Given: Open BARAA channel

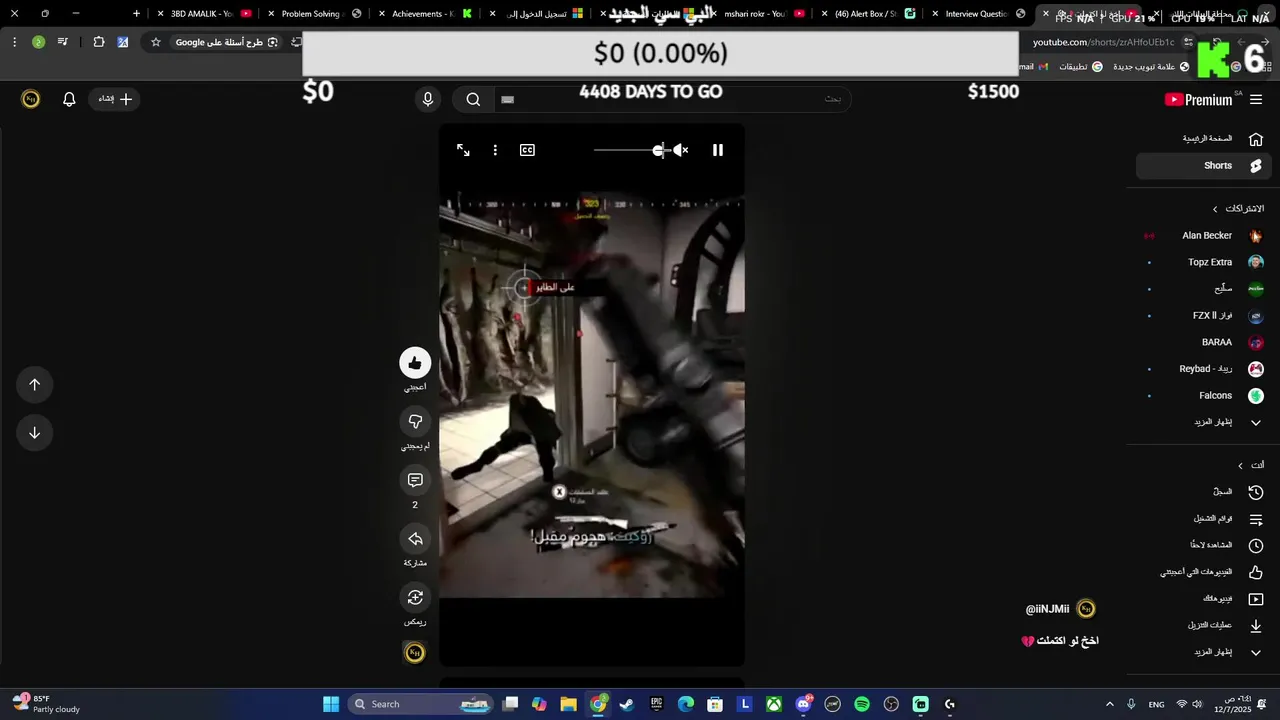Looking at the screenshot, I should tap(1204, 342).
